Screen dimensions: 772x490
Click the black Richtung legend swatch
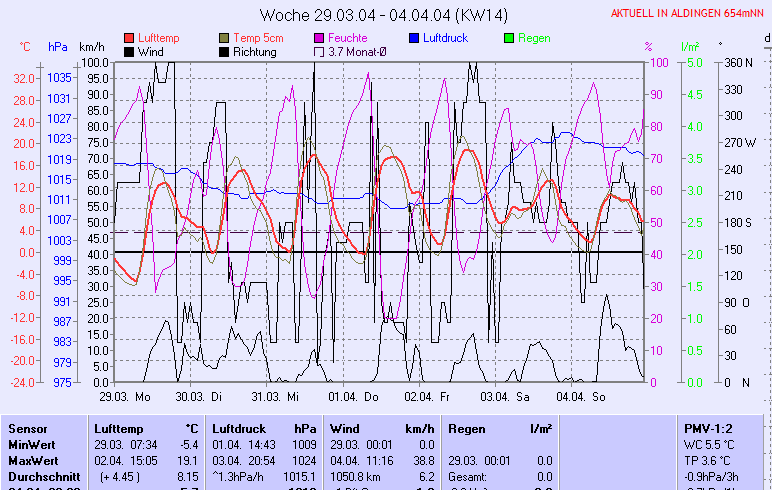tap(223, 52)
